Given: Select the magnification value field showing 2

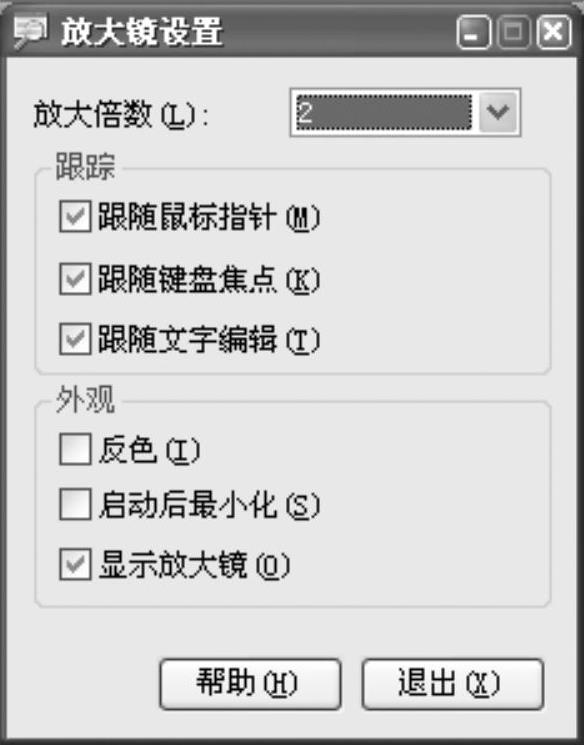Looking at the screenshot, I should 384,112.
